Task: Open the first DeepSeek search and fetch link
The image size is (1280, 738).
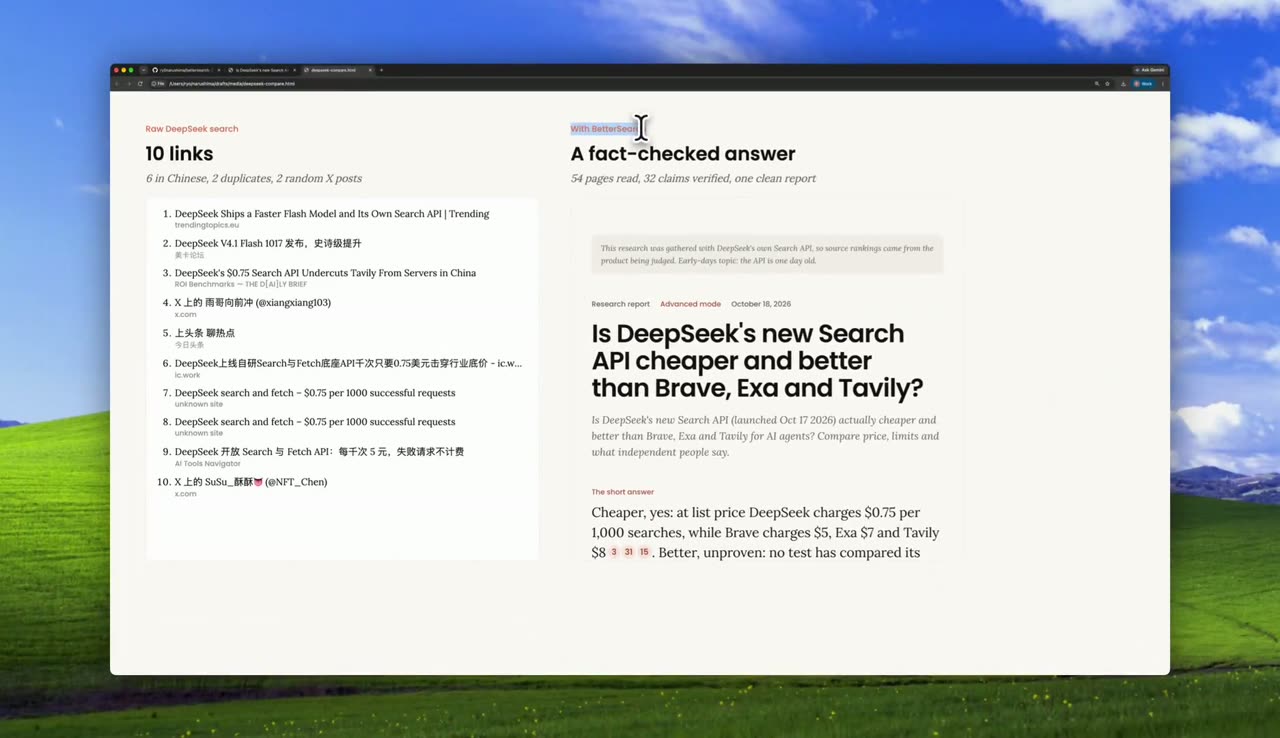Action: (x=315, y=393)
